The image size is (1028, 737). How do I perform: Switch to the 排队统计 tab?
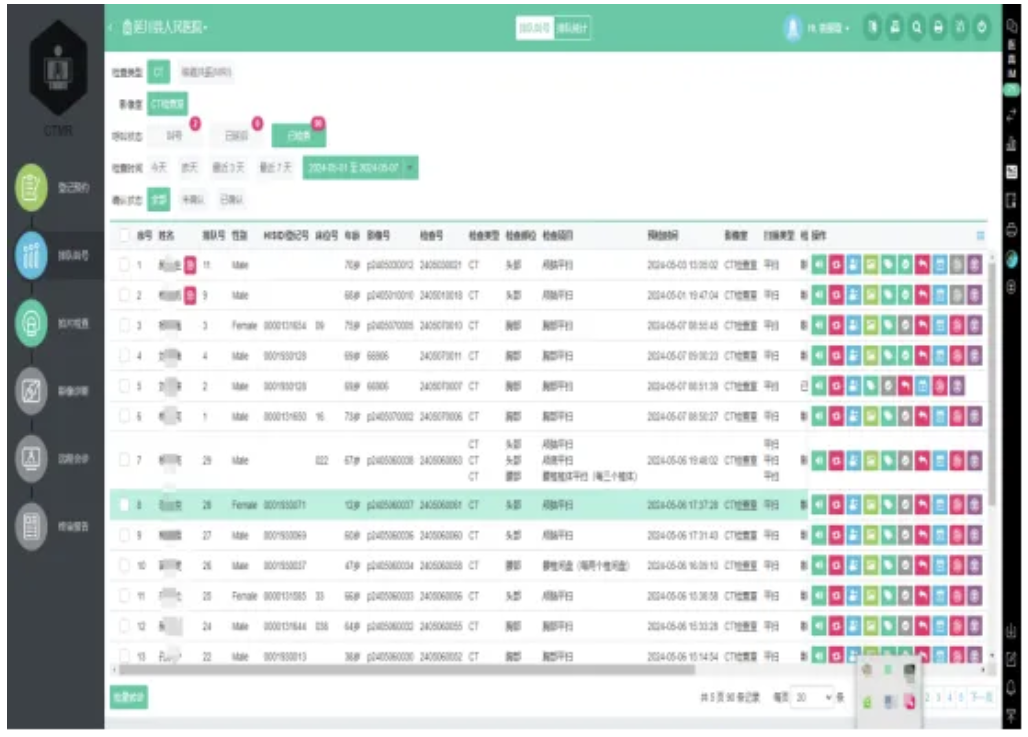573,29
